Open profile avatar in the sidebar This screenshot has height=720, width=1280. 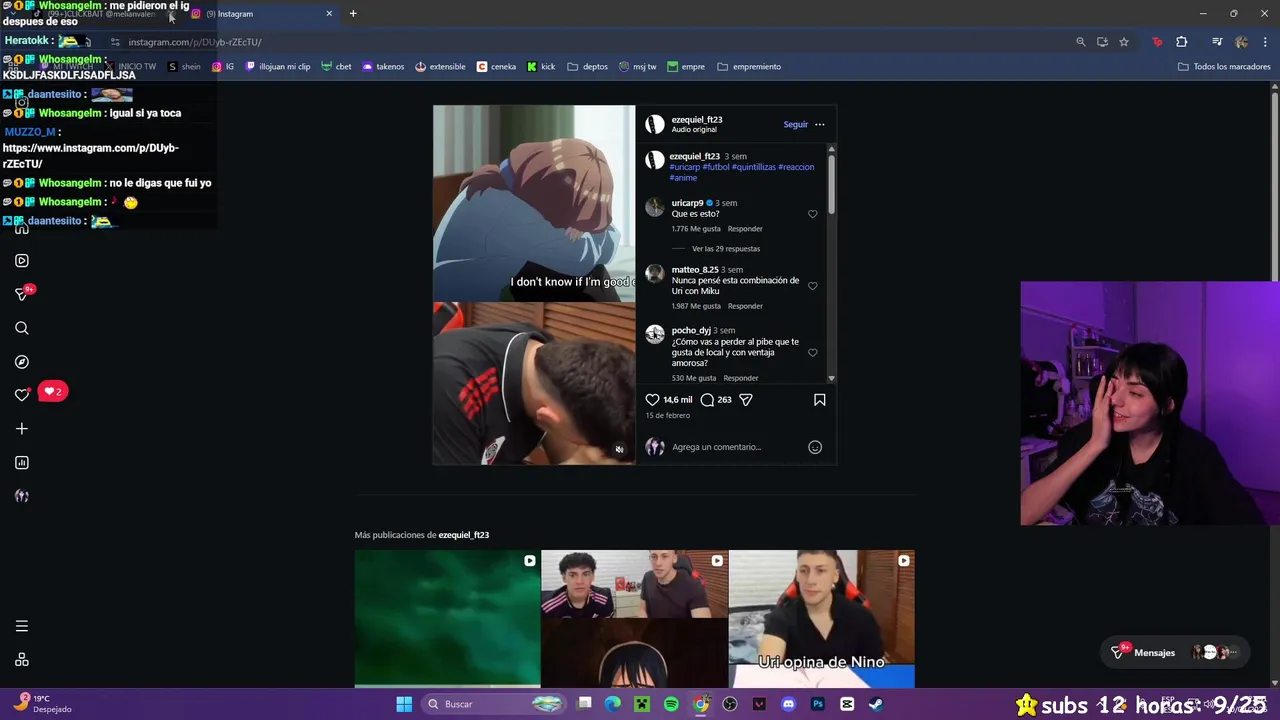tap(22, 496)
